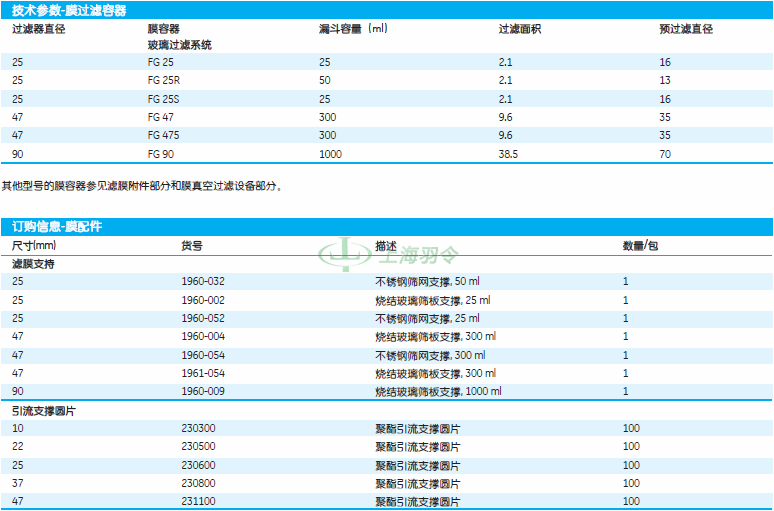
Task: Click the 引流支撑圆片 section label
Action: (x=44, y=411)
